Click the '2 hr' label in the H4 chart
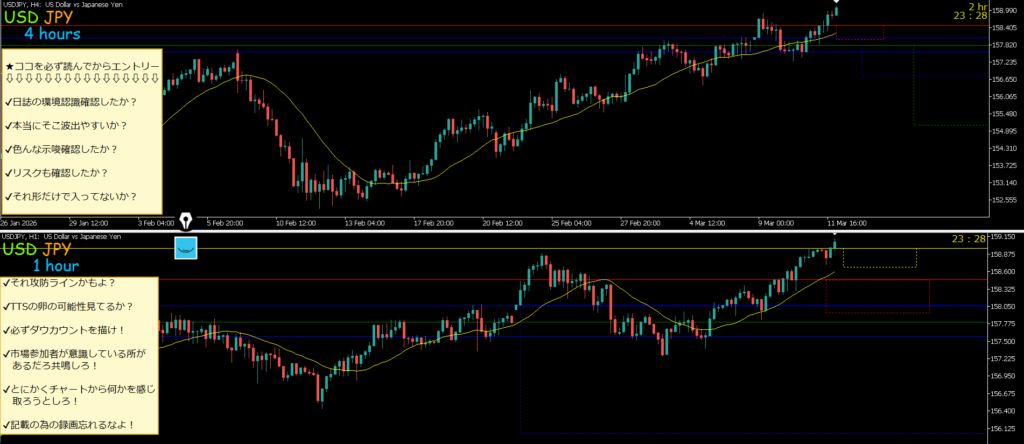1024x444 pixels. 976,6
